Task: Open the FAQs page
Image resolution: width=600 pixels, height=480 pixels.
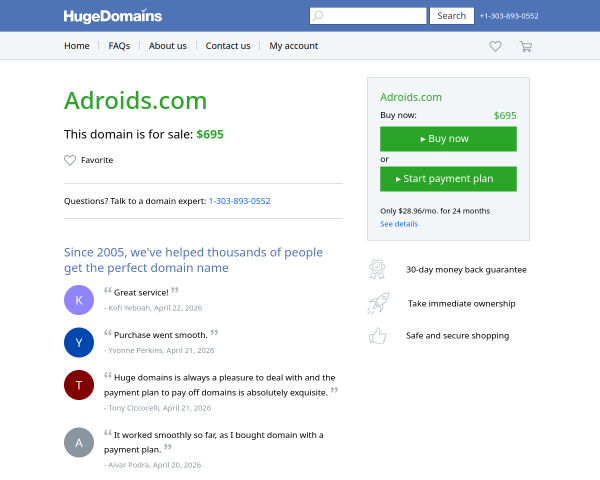Action: [119, 46]
